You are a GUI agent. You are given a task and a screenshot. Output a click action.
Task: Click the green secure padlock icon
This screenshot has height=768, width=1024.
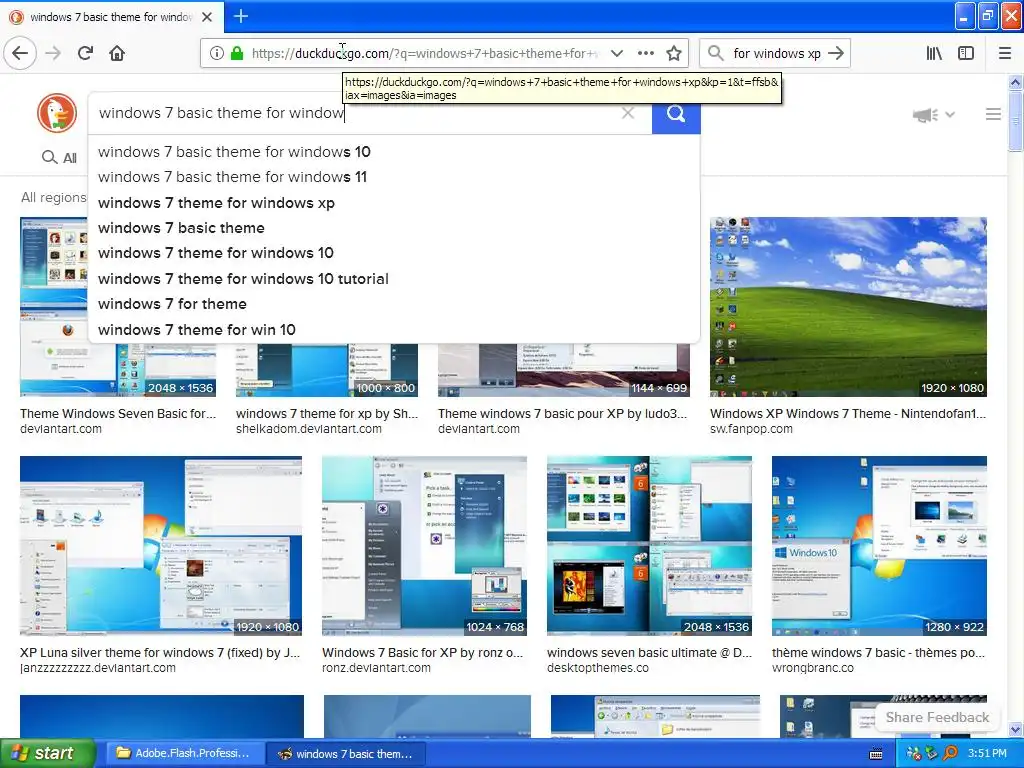[x=236, y=54]
